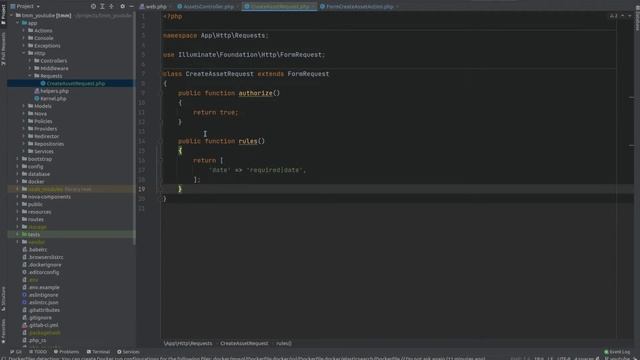Open the Event Log
The width and height of the screenshot is (640, 360).
pyautogui.click(x=617, y=352)
